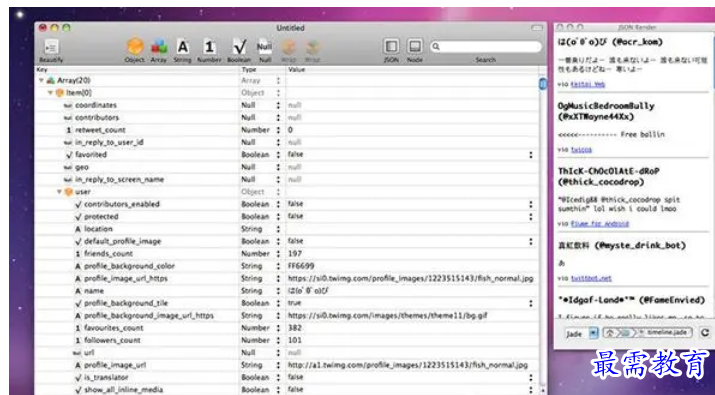Image resolution: width=715 pixels, height=395 pixels.
Task: Select the profile_image_url_https value
Action: 410,278
